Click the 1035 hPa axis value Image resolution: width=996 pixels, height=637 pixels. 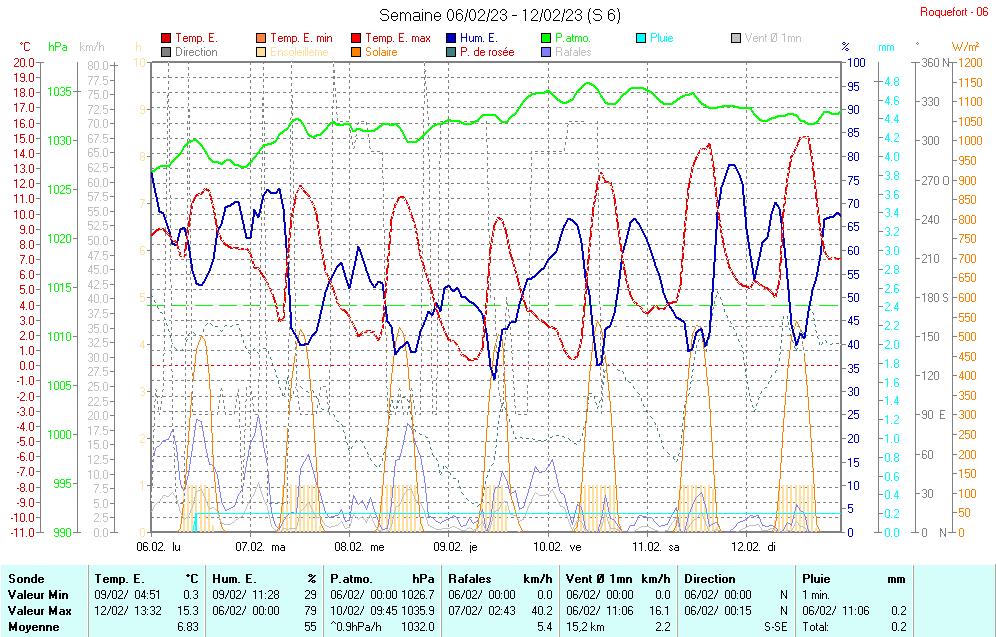(59, 91)
